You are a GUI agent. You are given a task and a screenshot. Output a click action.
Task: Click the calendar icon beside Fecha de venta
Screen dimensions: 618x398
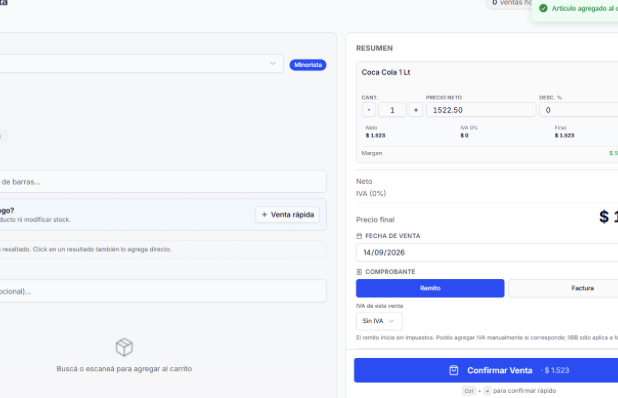click(x=359, y=236)
